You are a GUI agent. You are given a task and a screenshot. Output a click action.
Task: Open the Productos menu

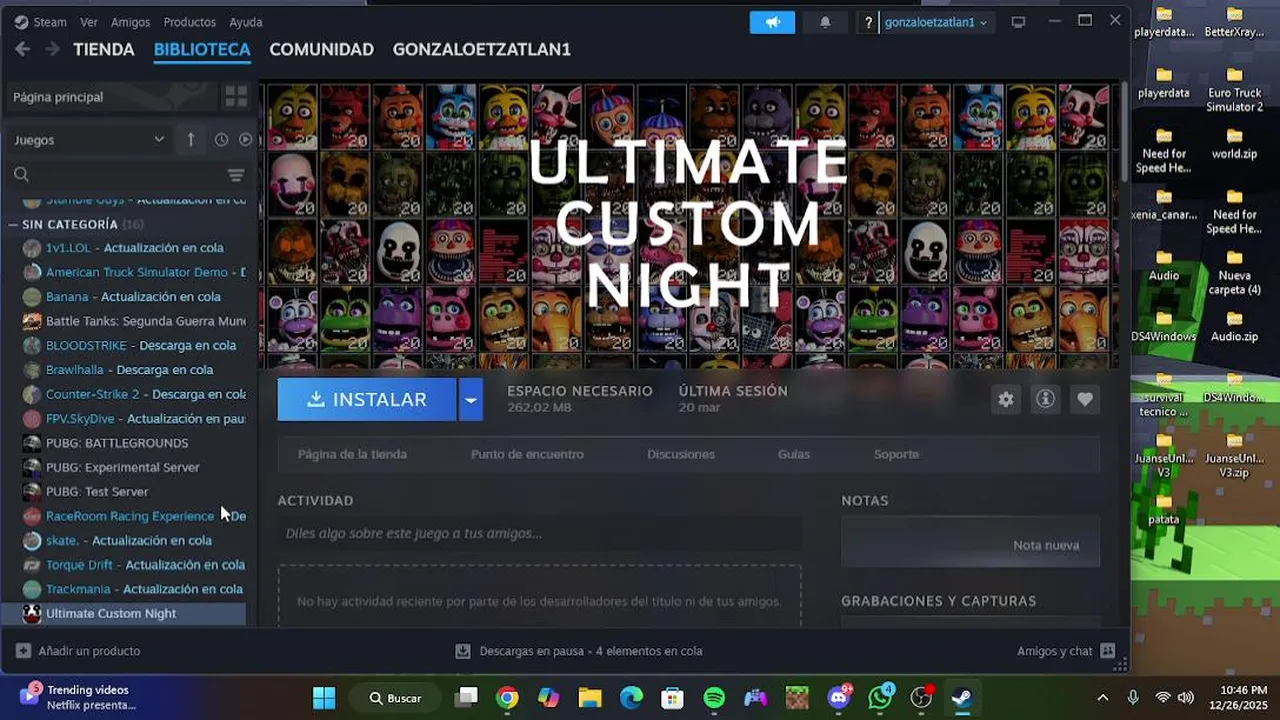pos(189,22)
